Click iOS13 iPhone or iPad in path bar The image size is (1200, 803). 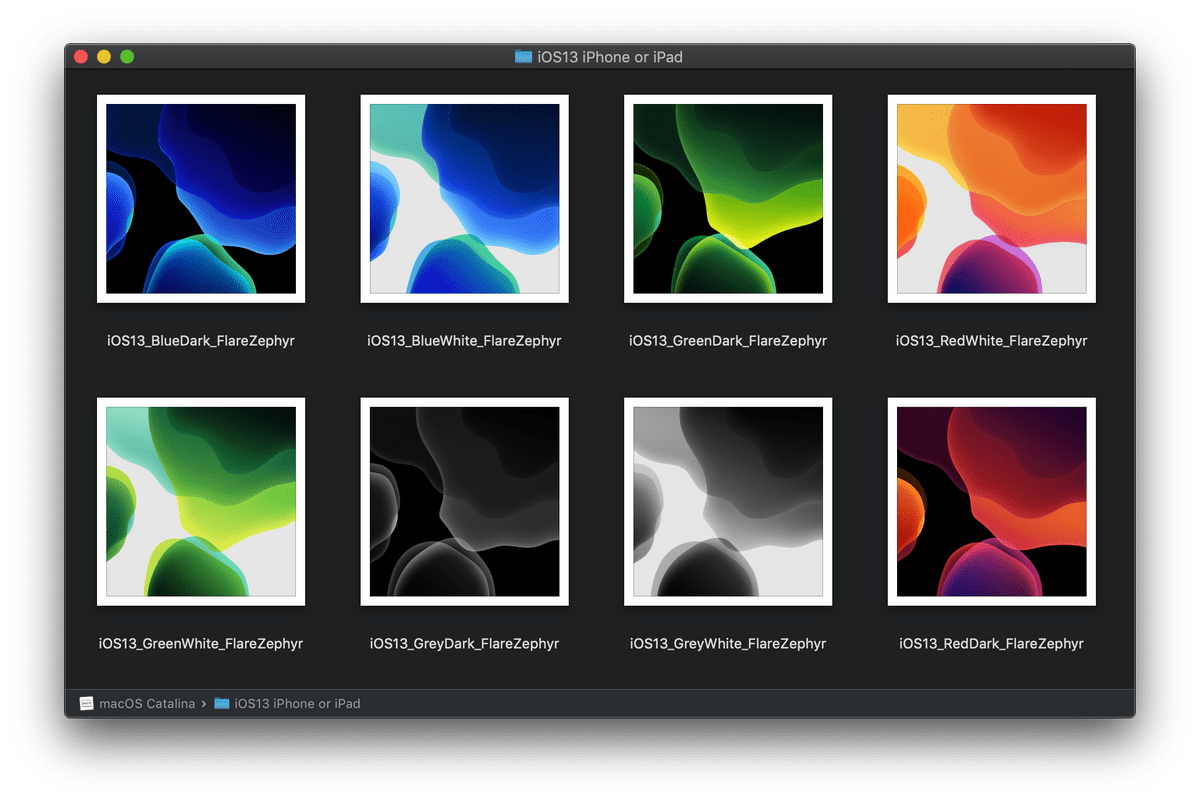[x=297, y=704]
